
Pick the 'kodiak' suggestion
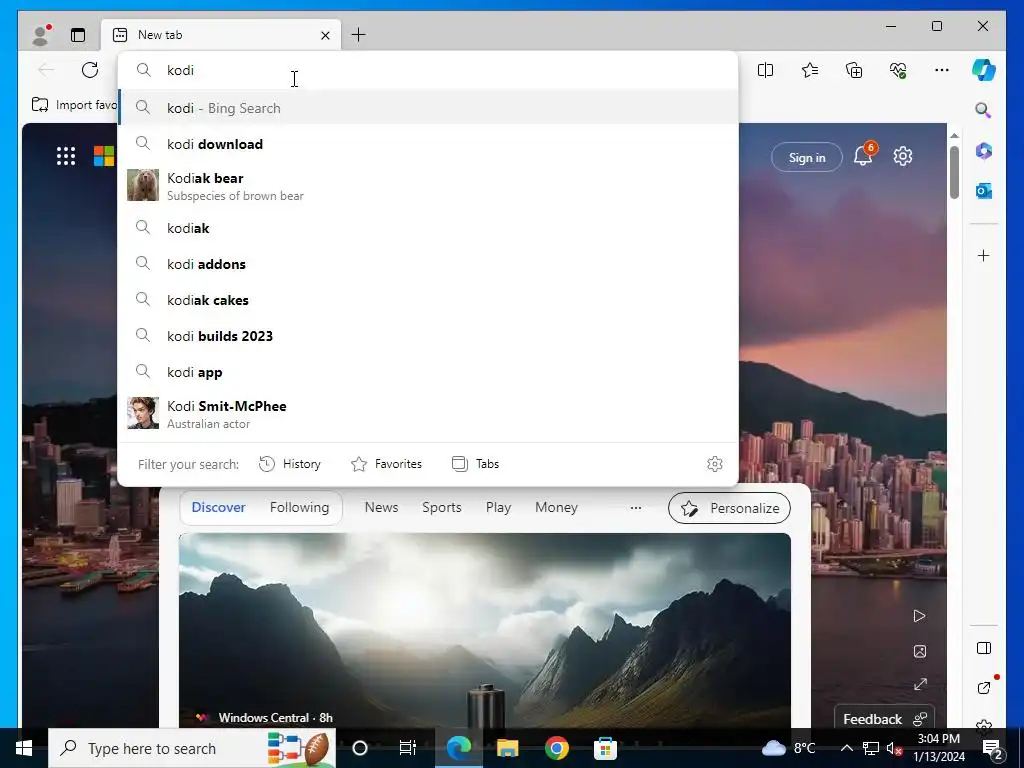(428, 228)
